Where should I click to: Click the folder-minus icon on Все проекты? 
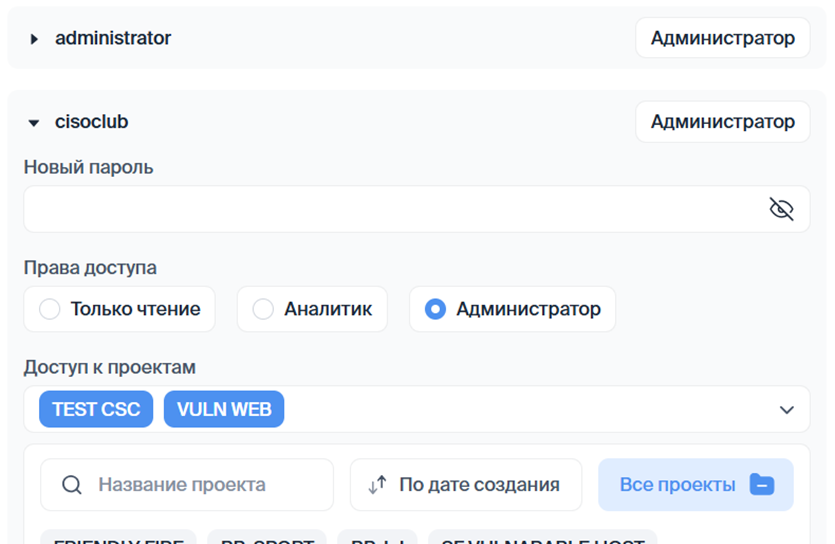pos(761,485)
